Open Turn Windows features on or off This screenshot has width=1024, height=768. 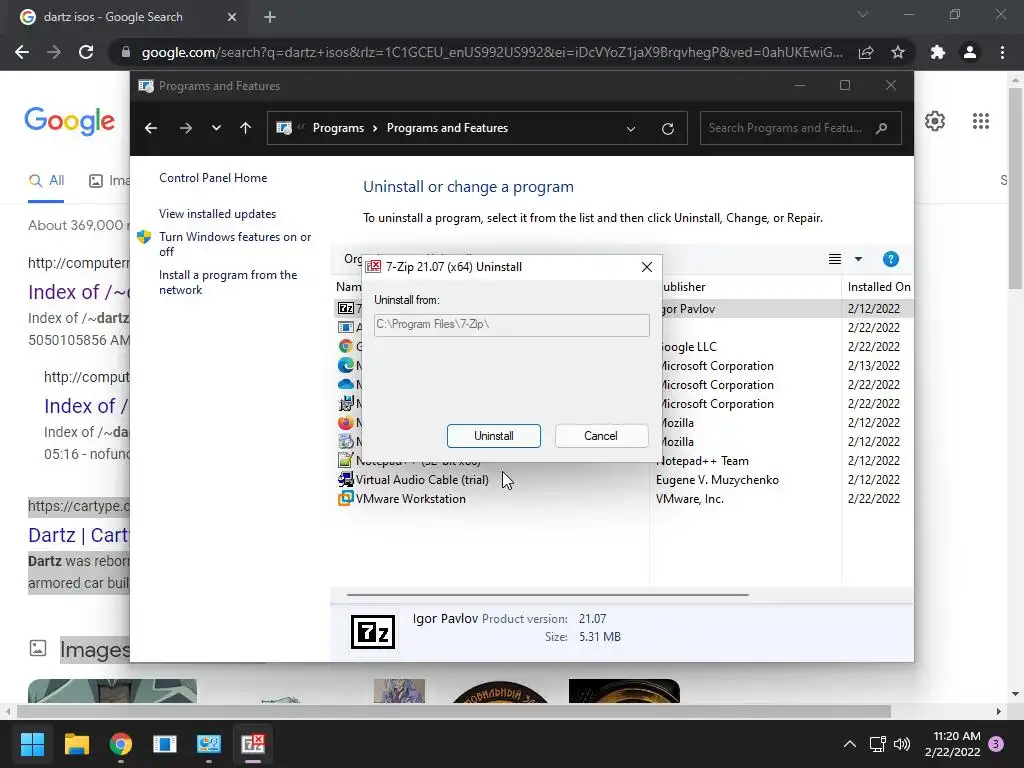(235, 244)
